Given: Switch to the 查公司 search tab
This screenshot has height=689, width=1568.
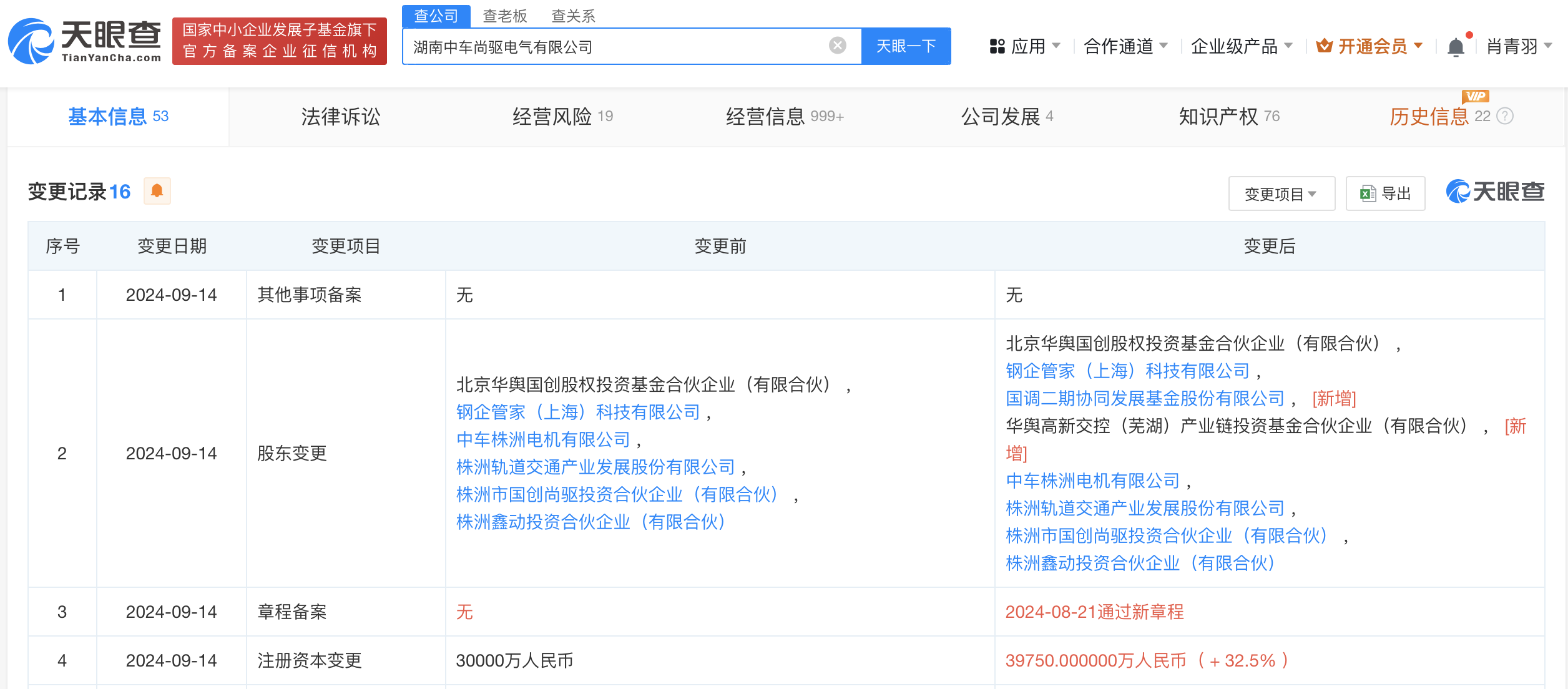Looking at the screenshot, I should (436, 16).
